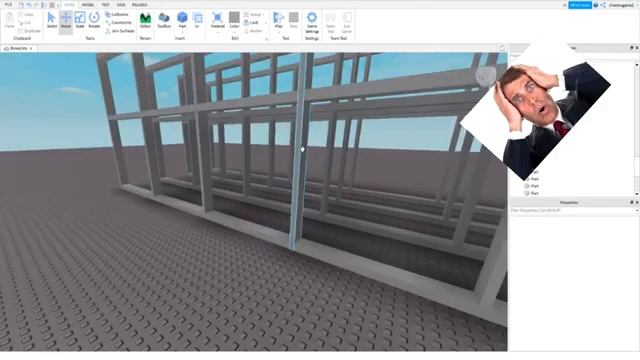The width and height of the screenshot is (640, 360).
Task: Switch to the HOME ribbon tab
Action: point(69,5)
